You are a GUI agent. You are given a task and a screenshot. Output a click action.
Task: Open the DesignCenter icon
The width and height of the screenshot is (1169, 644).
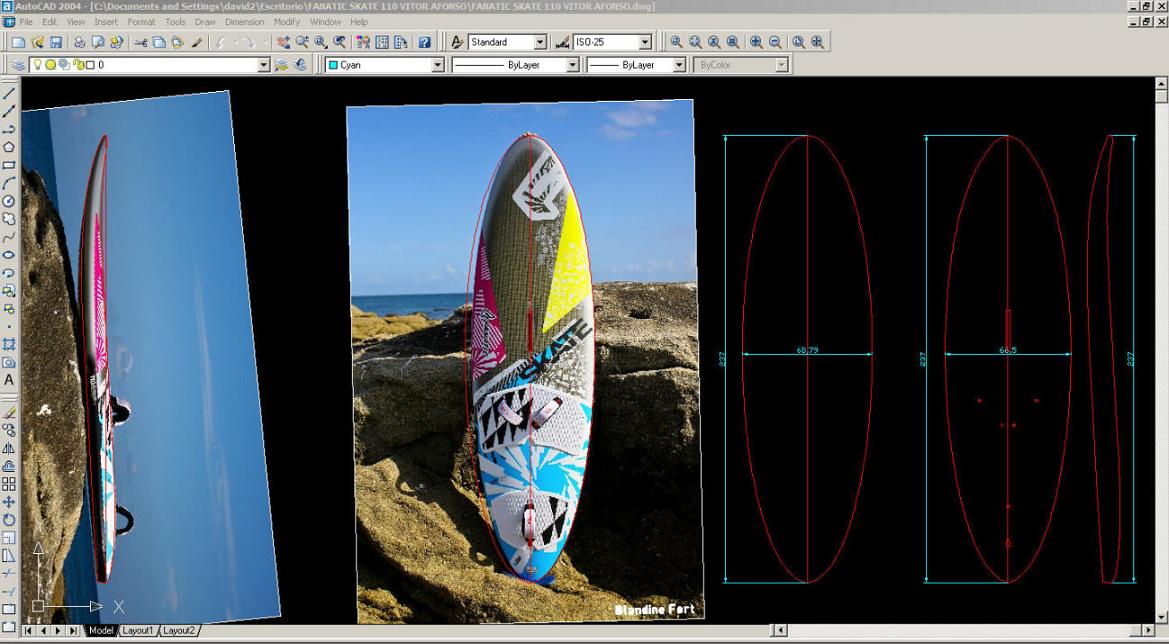tap(382, 42)
